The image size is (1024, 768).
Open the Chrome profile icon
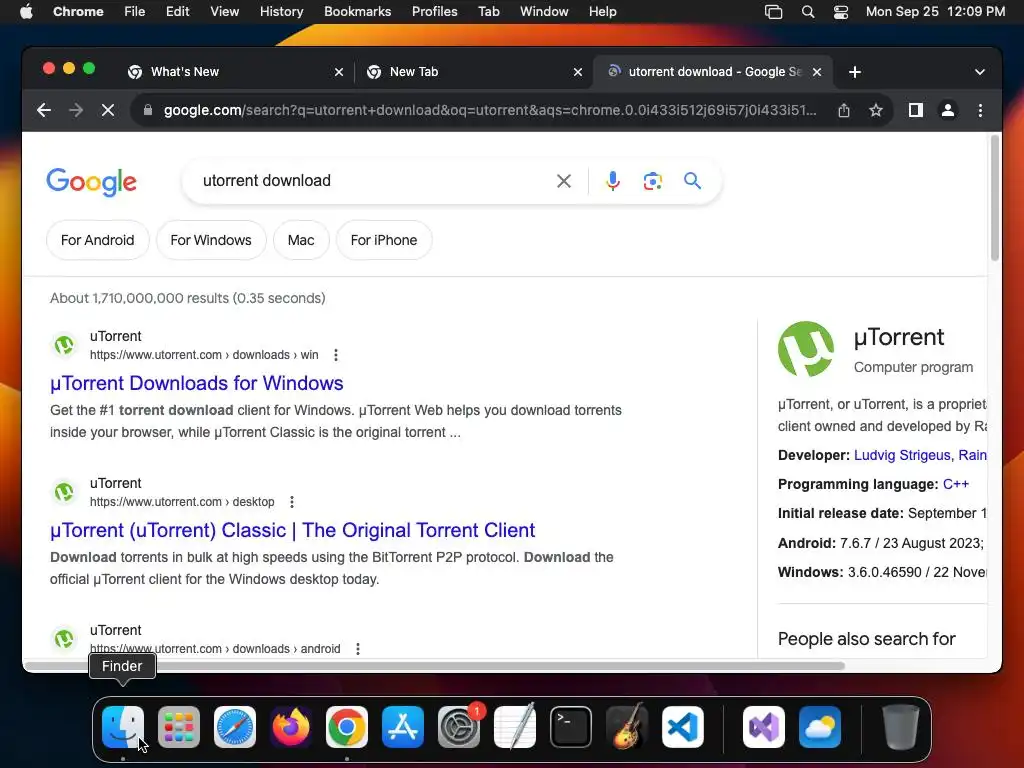(948, 110)
